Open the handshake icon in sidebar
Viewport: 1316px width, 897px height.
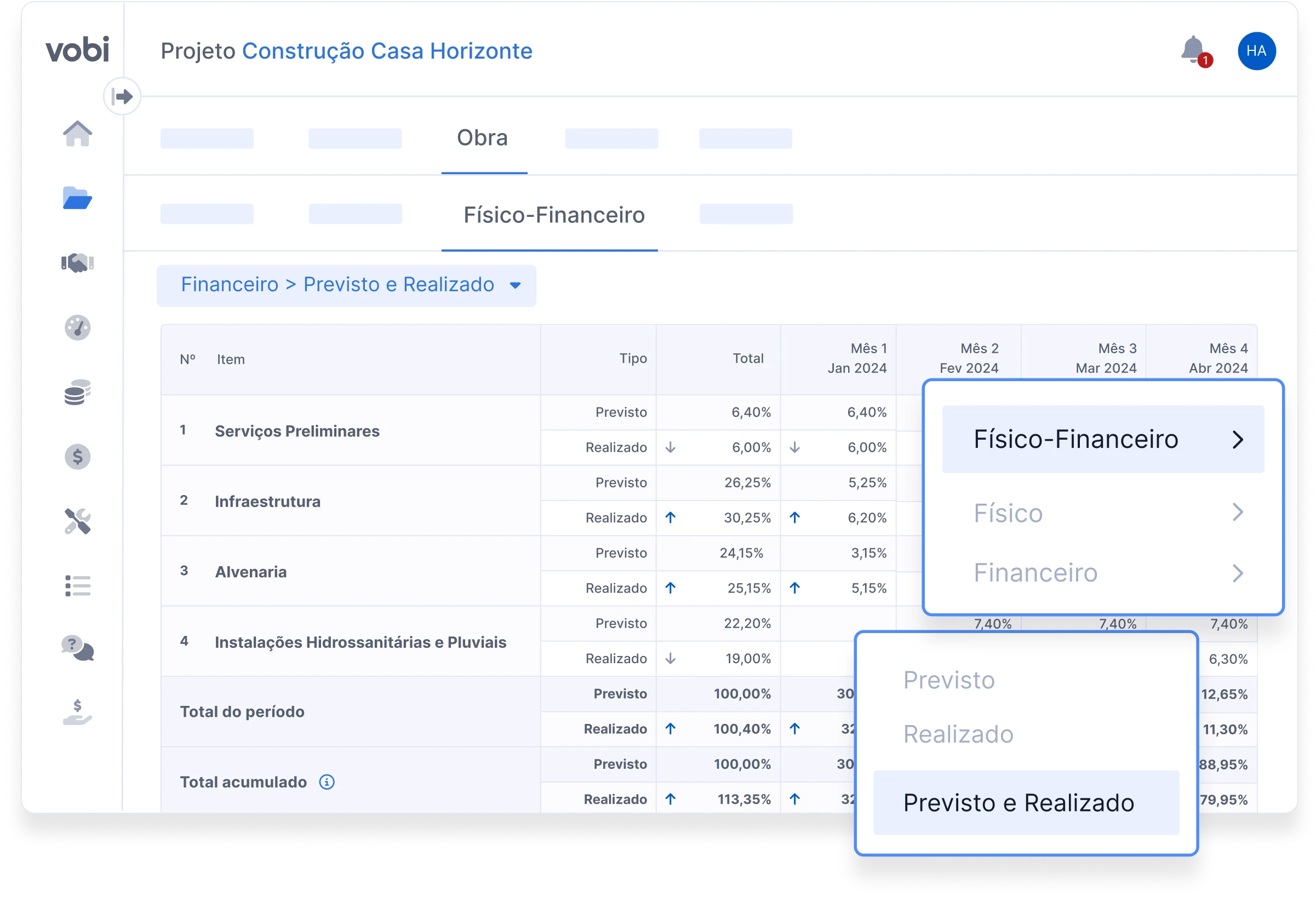[78, 263]
